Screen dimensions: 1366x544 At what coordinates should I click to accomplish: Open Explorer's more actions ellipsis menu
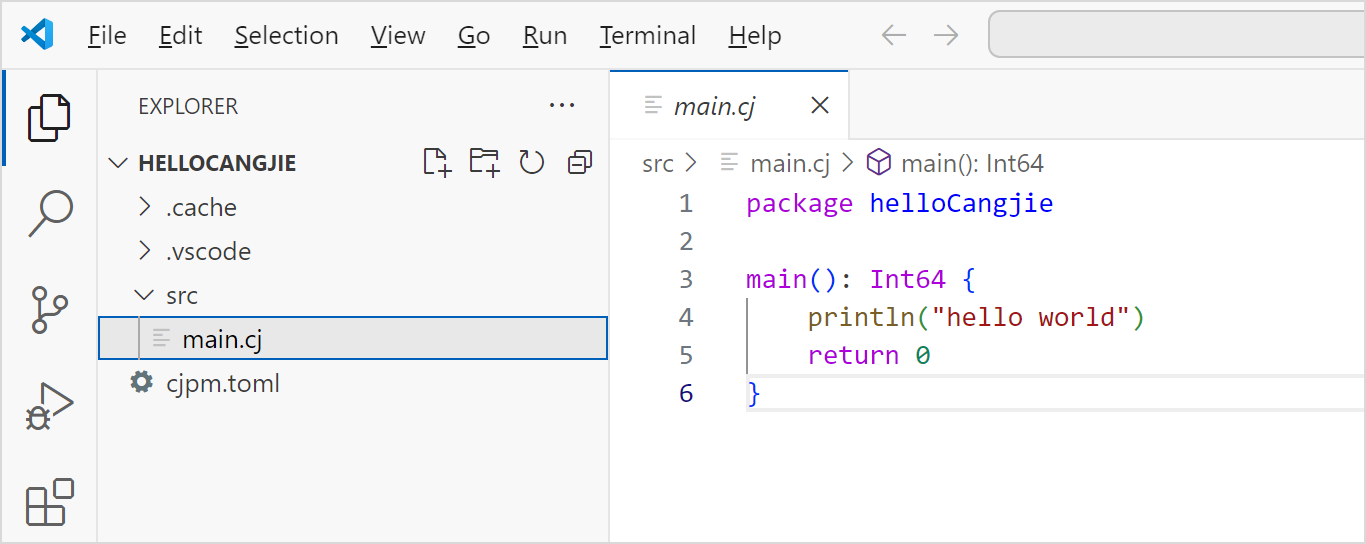point(562,106)
